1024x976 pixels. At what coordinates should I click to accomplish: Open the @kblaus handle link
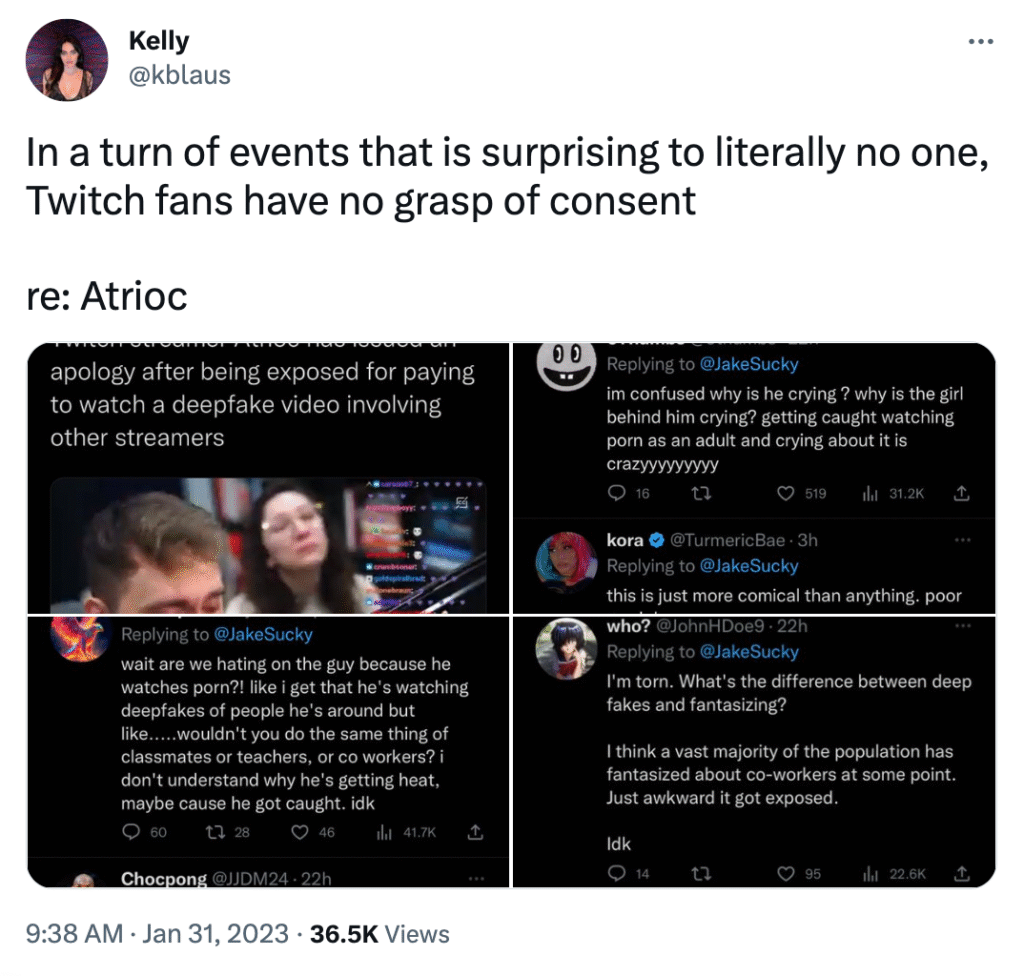point(180,75)
